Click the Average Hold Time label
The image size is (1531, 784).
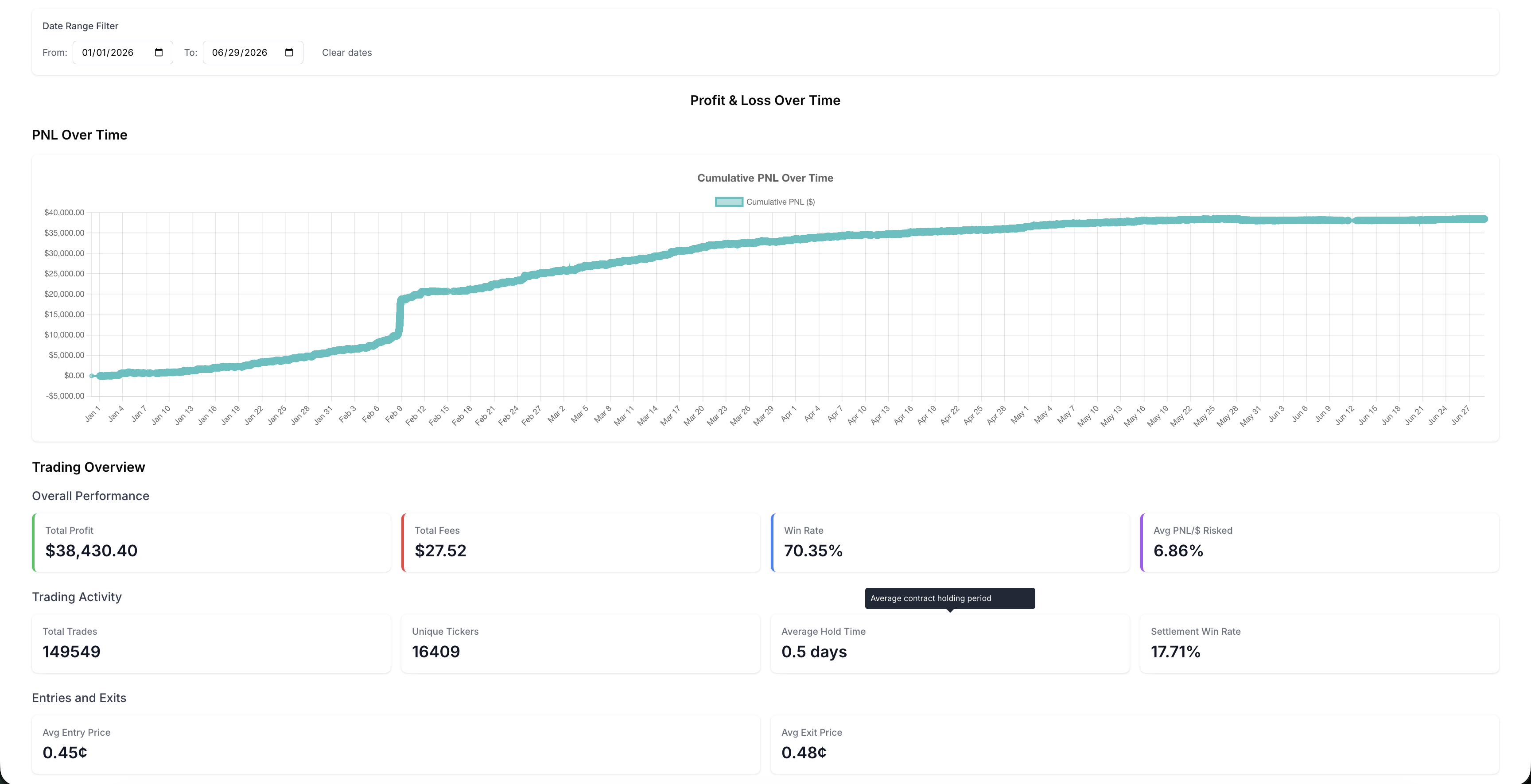coord(823,631)
